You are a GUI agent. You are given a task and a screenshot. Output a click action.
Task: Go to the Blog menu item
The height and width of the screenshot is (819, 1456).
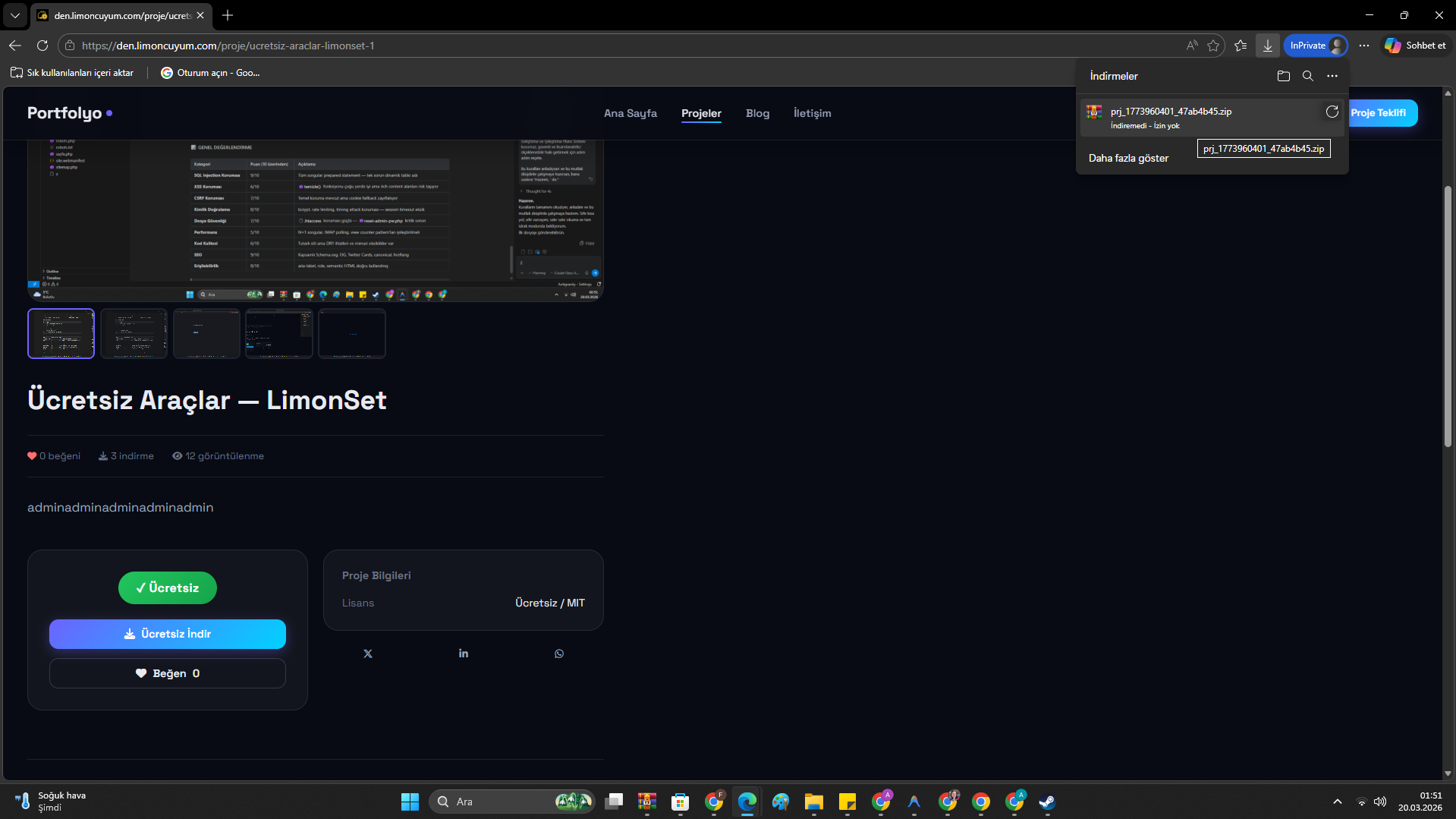(x=757, y=113)
